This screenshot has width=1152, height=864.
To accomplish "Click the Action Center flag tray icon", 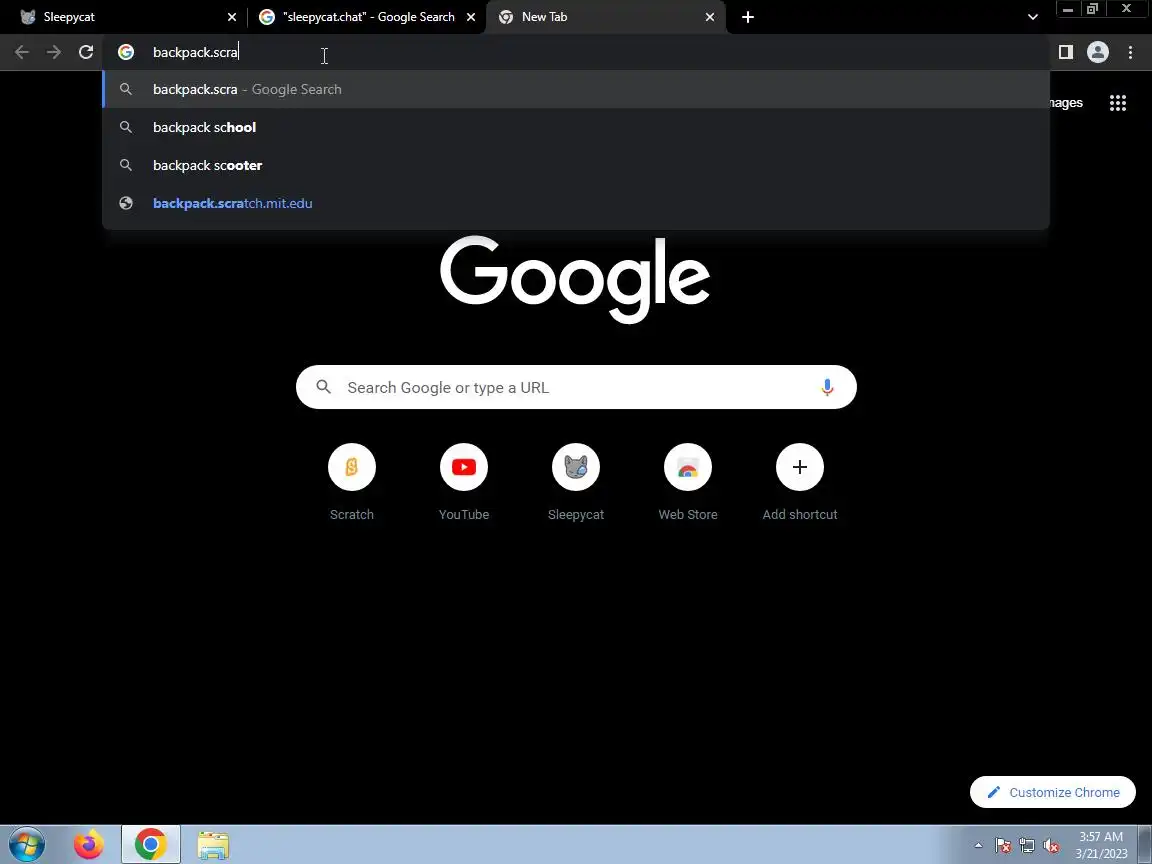I will 1003,846.
